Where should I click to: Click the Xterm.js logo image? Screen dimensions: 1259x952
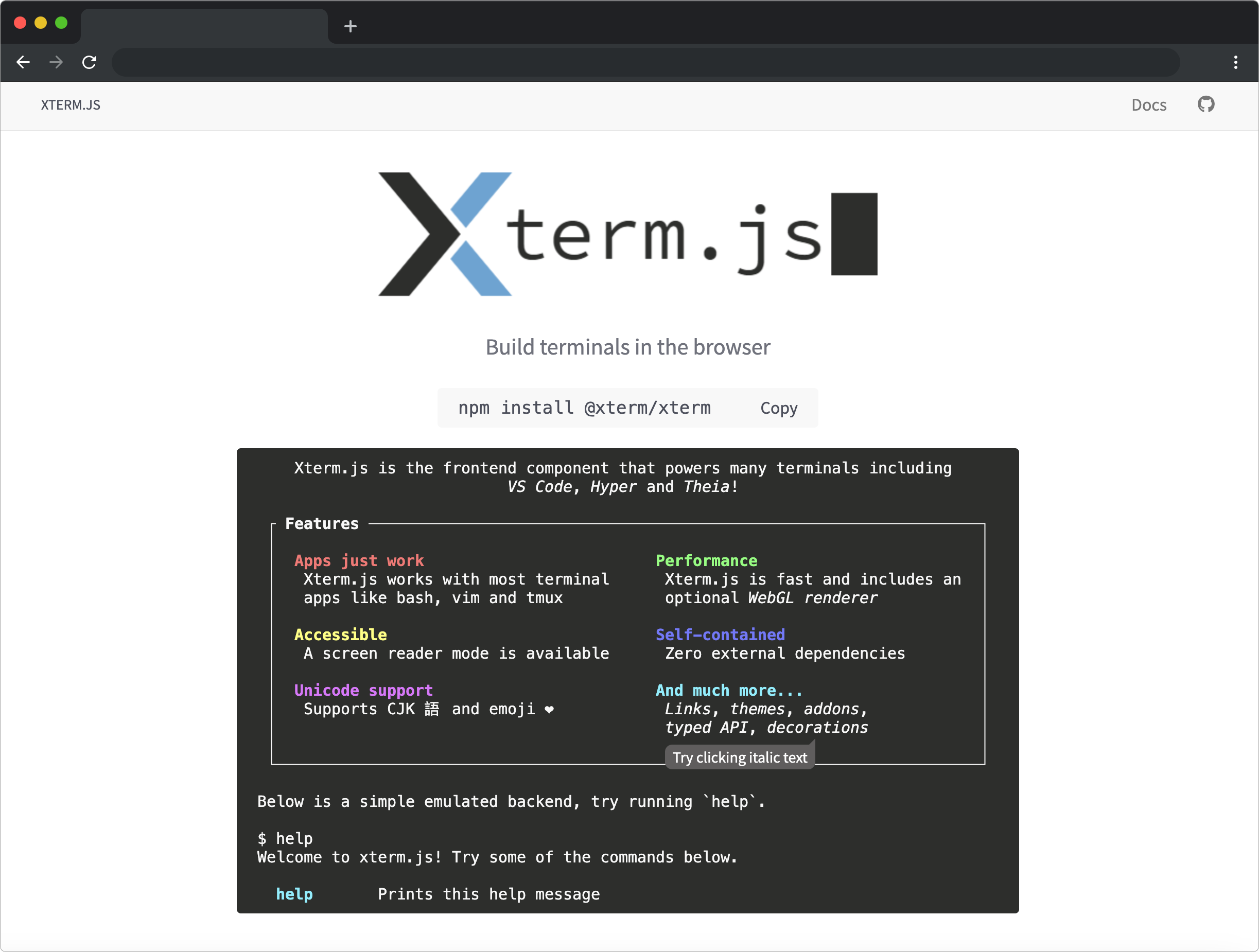coord(628,234)
